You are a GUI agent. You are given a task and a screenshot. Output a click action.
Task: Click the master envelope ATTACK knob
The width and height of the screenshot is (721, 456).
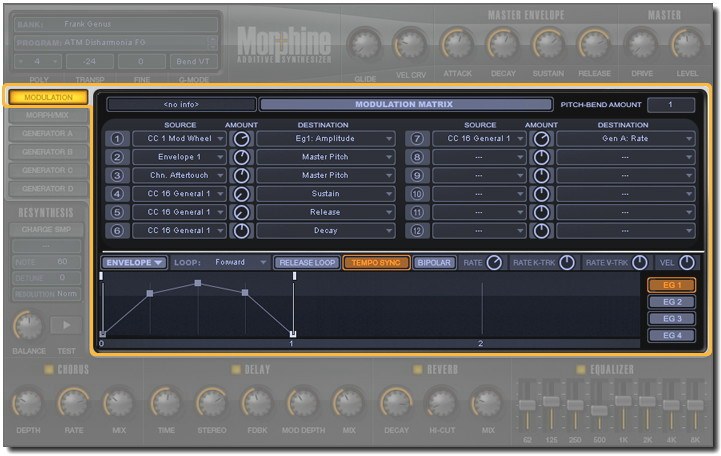(457, 45)
